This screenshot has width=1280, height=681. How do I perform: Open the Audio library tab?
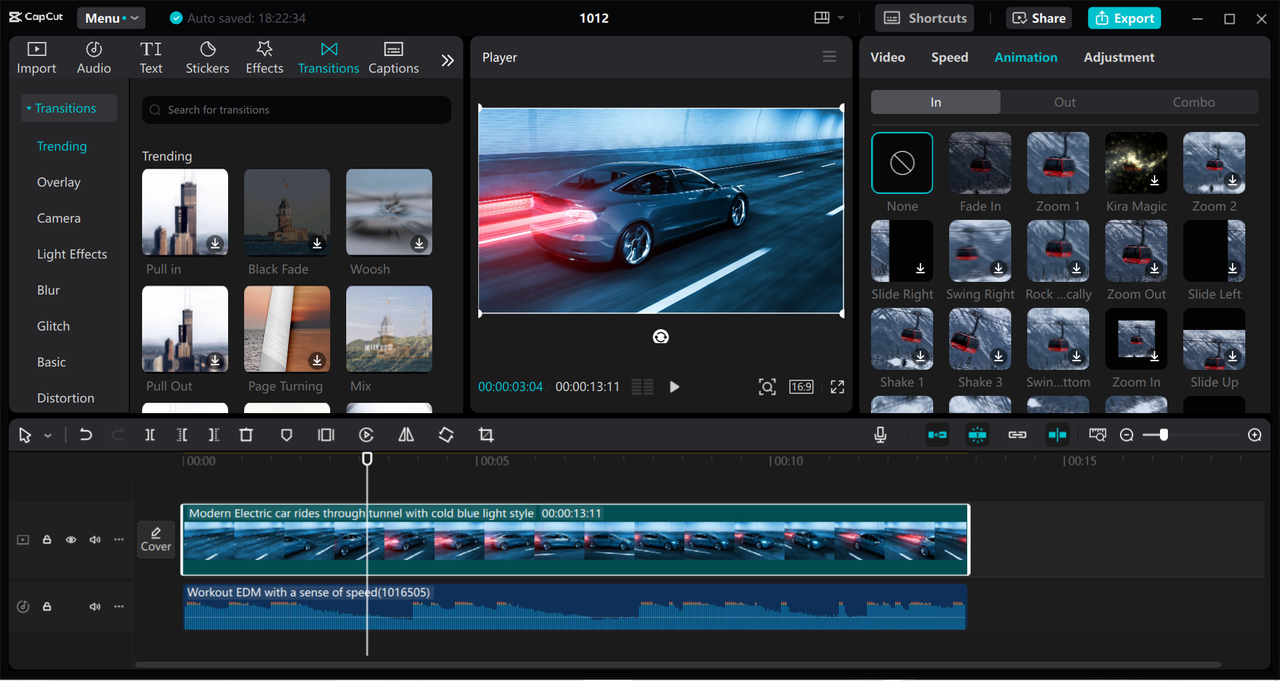coord(94,58)
